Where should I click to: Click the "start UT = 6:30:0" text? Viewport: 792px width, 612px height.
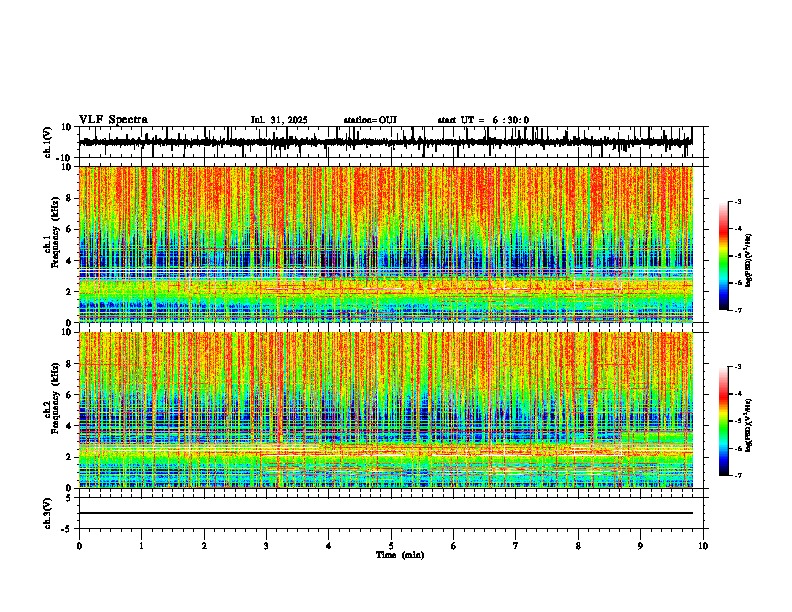click(x=483, y=120)
